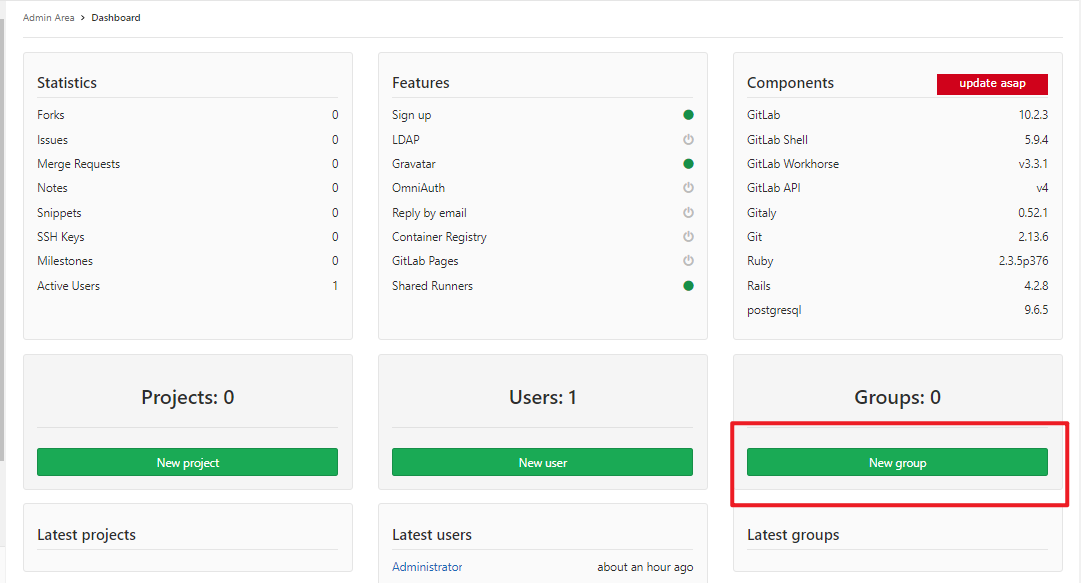Create a New user

(x=543, y=462)
